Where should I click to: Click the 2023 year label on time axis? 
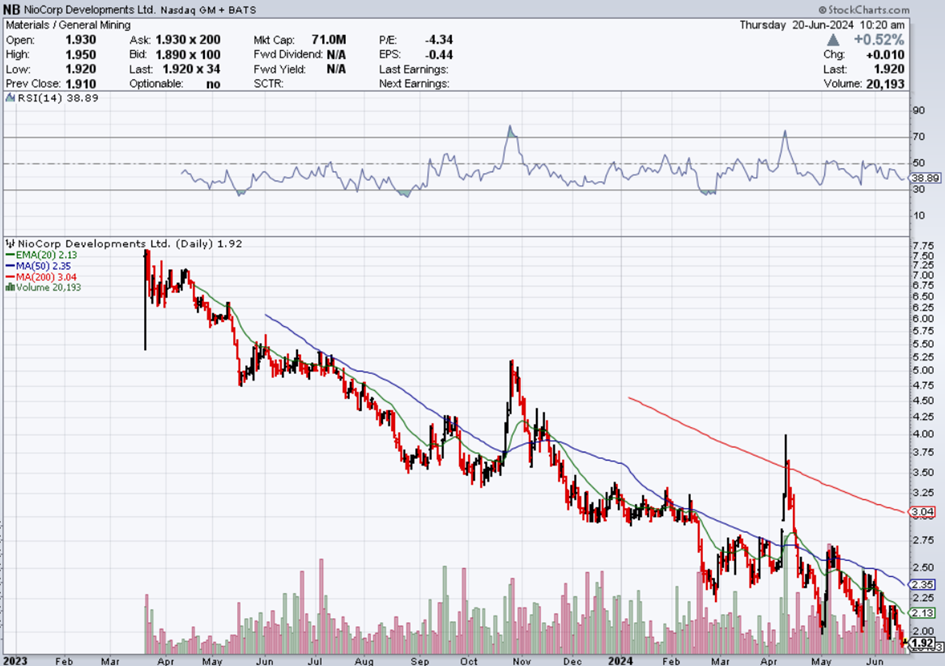tap(15, 661)
